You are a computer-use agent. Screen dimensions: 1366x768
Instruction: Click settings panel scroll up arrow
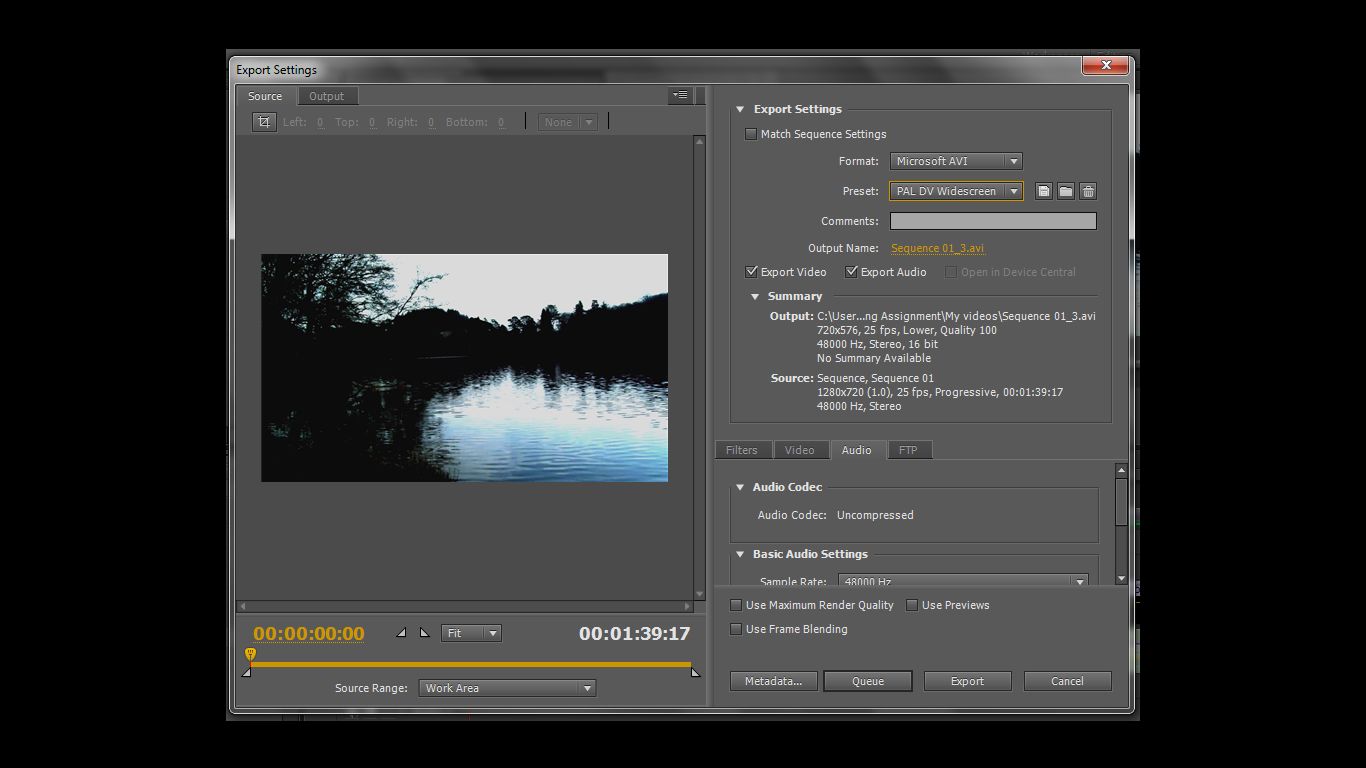pos(1121,470)
